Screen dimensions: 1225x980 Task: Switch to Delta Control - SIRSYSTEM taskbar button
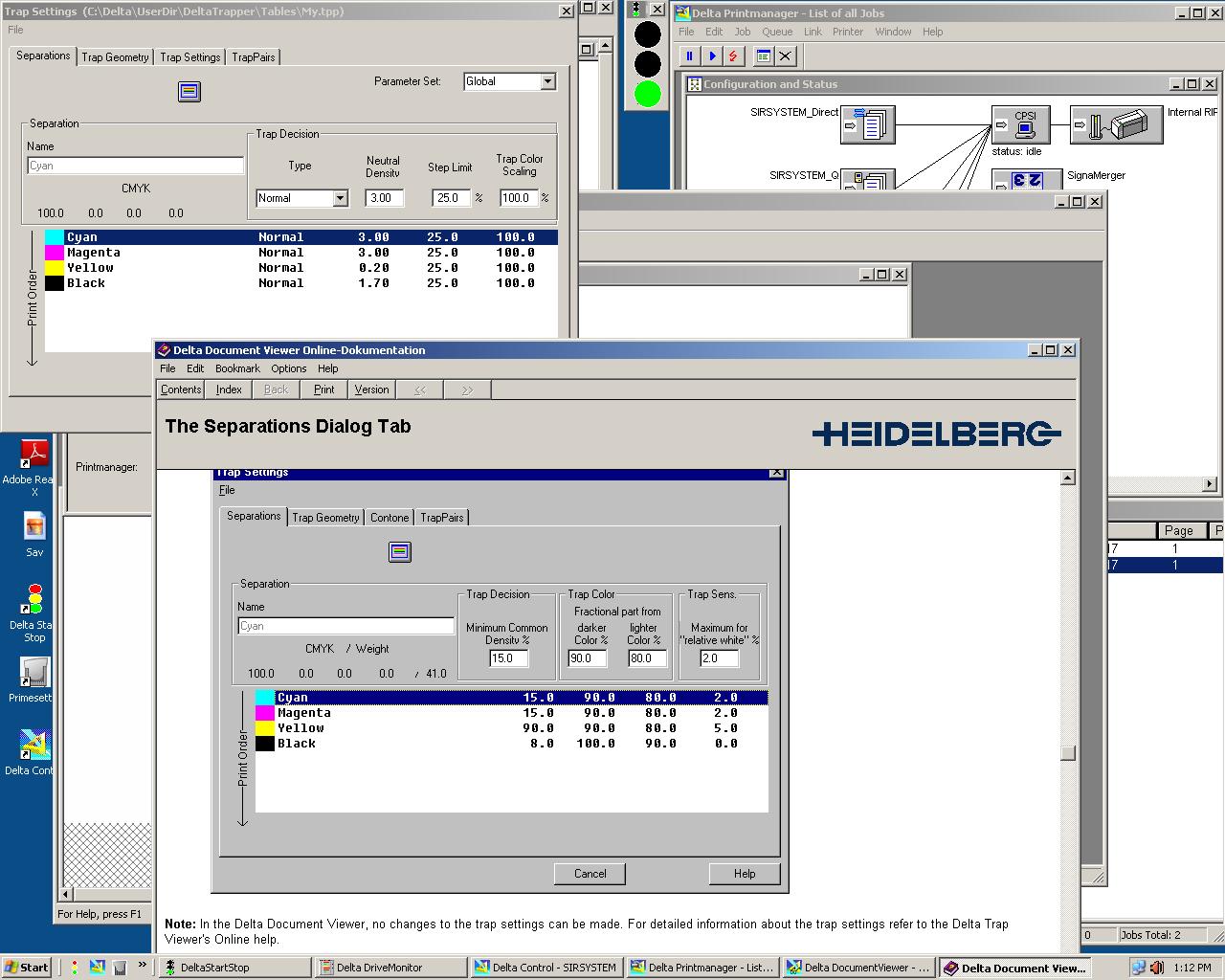tap(546, 968)
